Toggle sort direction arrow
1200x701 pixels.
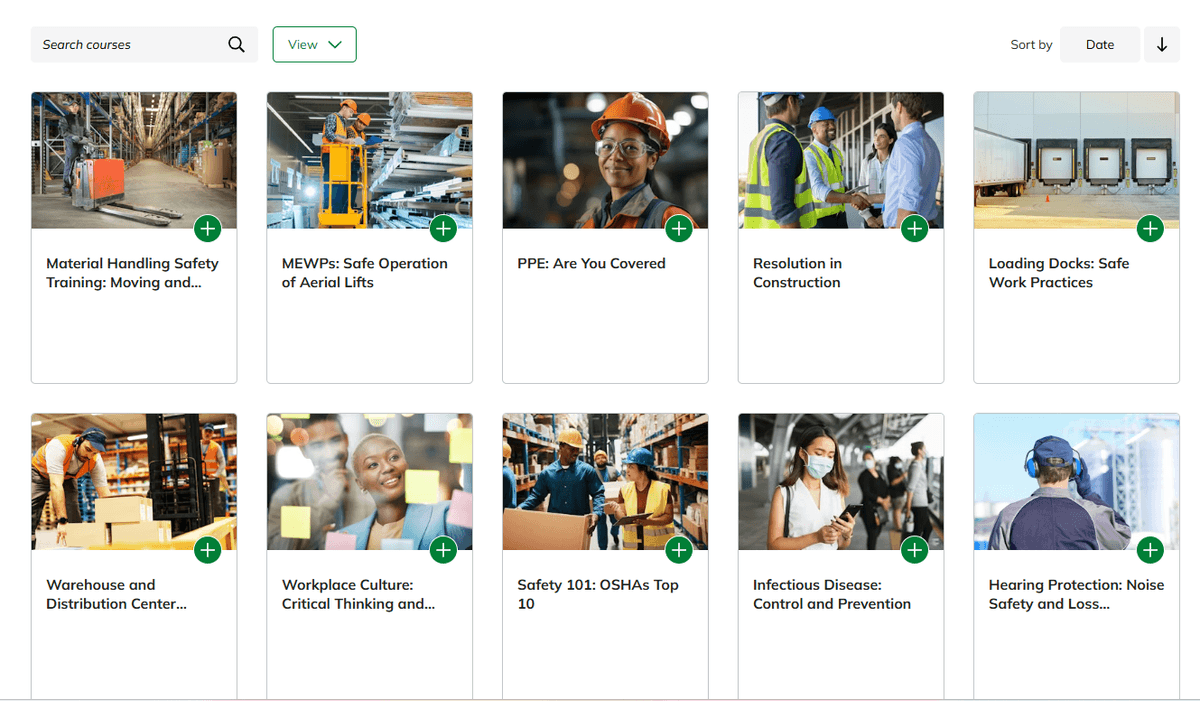pos(1161,45)
